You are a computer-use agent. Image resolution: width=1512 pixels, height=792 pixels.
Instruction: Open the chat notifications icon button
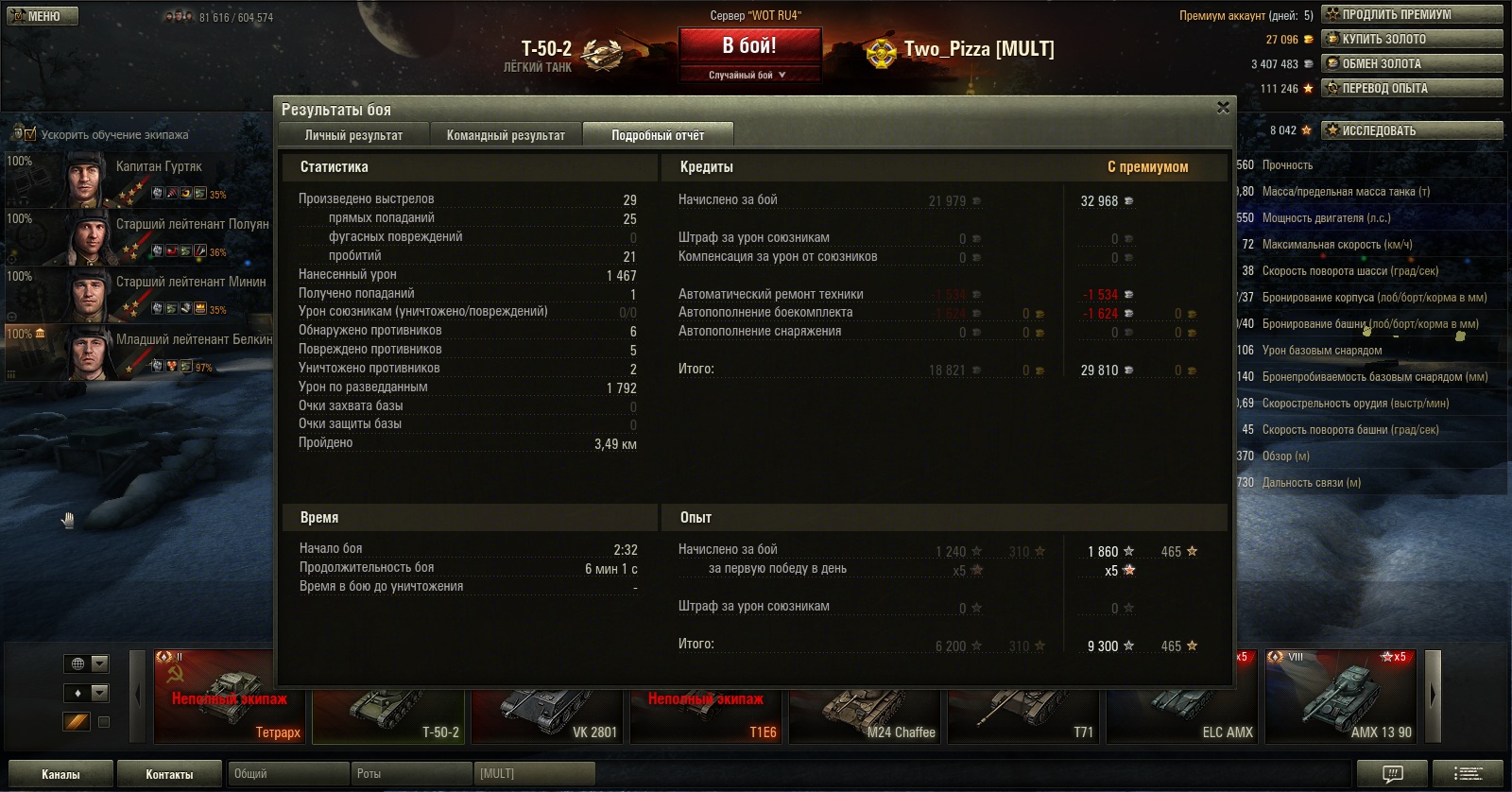1393,773
